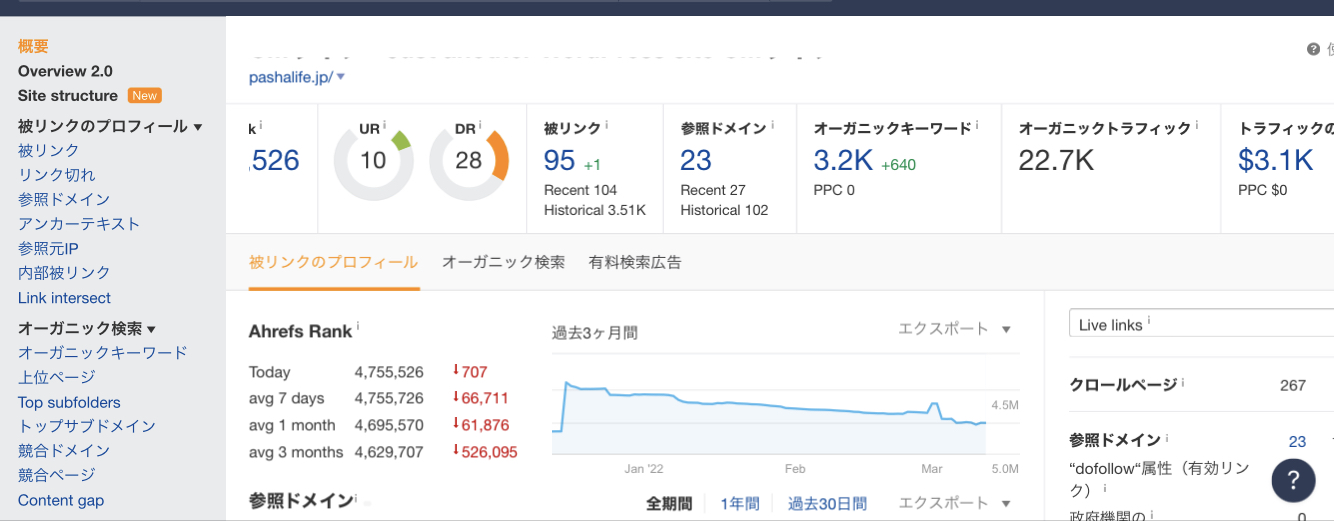
Task: Open Overview 2.0 in sidebar
Action: click(x=65, y=71)
